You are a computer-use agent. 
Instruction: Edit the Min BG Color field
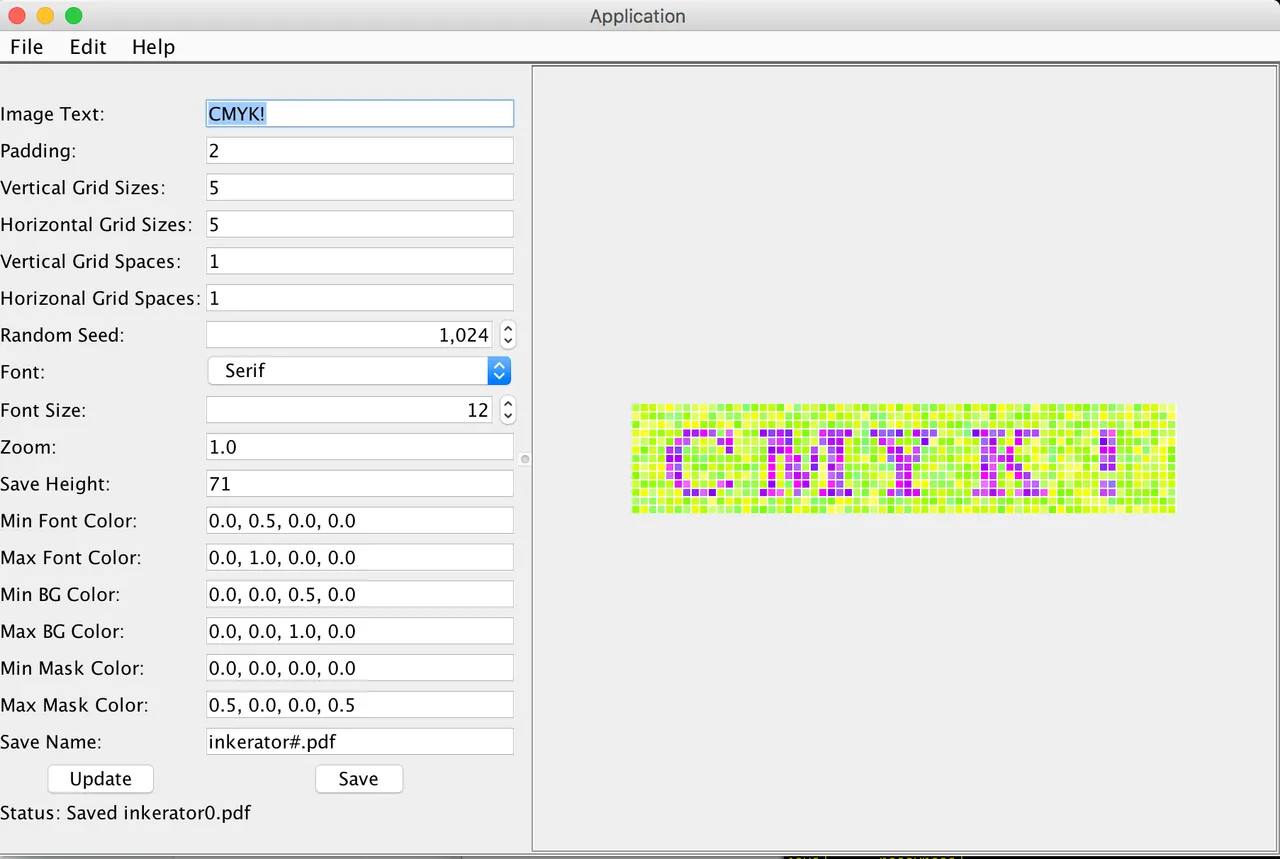point(360,595)
